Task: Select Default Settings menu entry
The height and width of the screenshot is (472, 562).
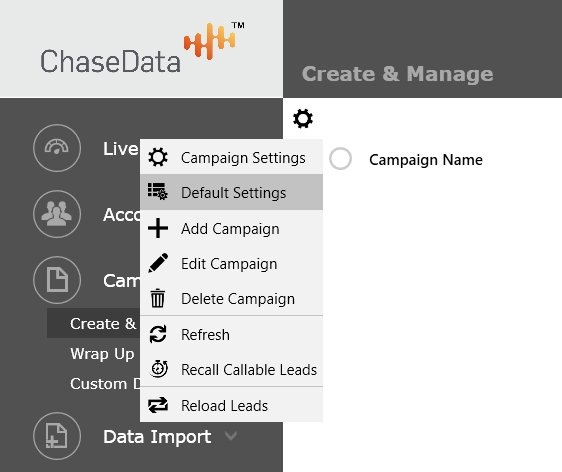Action: point(232,192)
